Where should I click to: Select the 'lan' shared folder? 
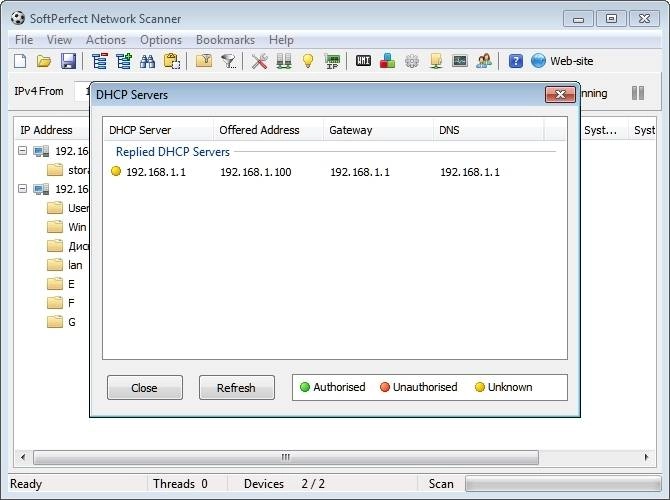(65, 265)
